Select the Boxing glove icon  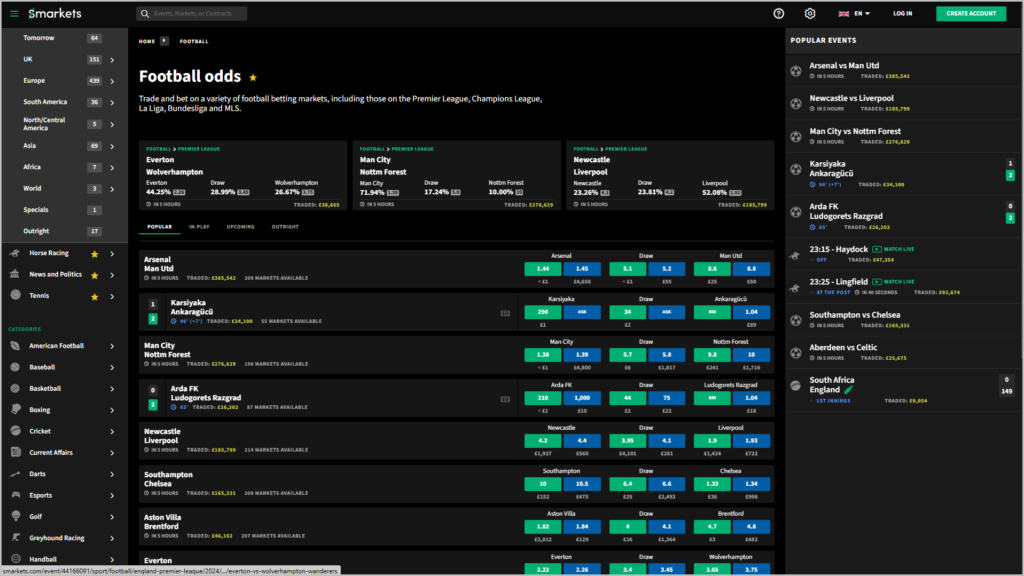coord(16,409)
